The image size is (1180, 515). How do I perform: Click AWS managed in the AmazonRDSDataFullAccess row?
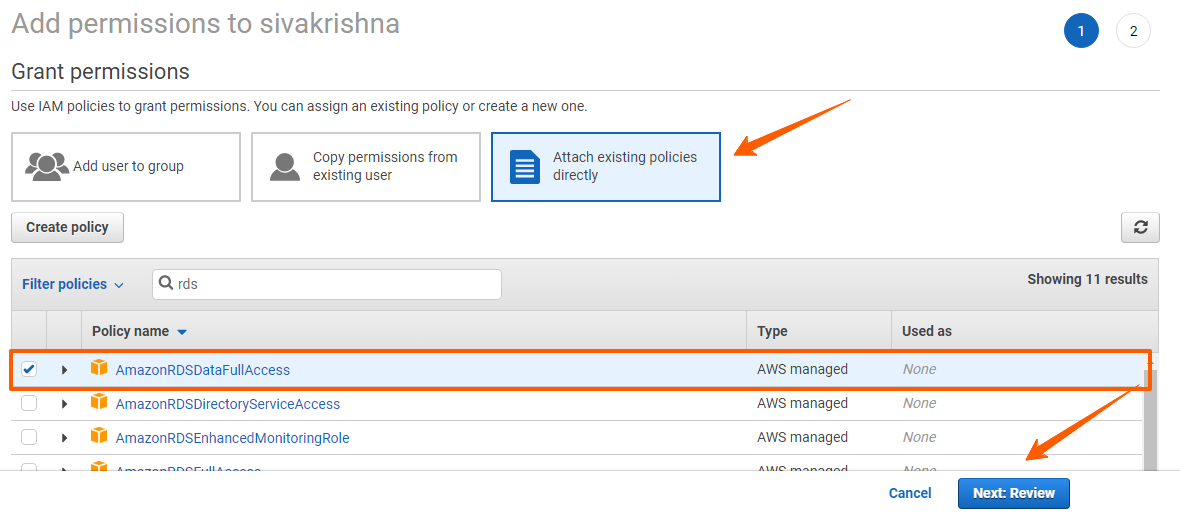(802, 369)
